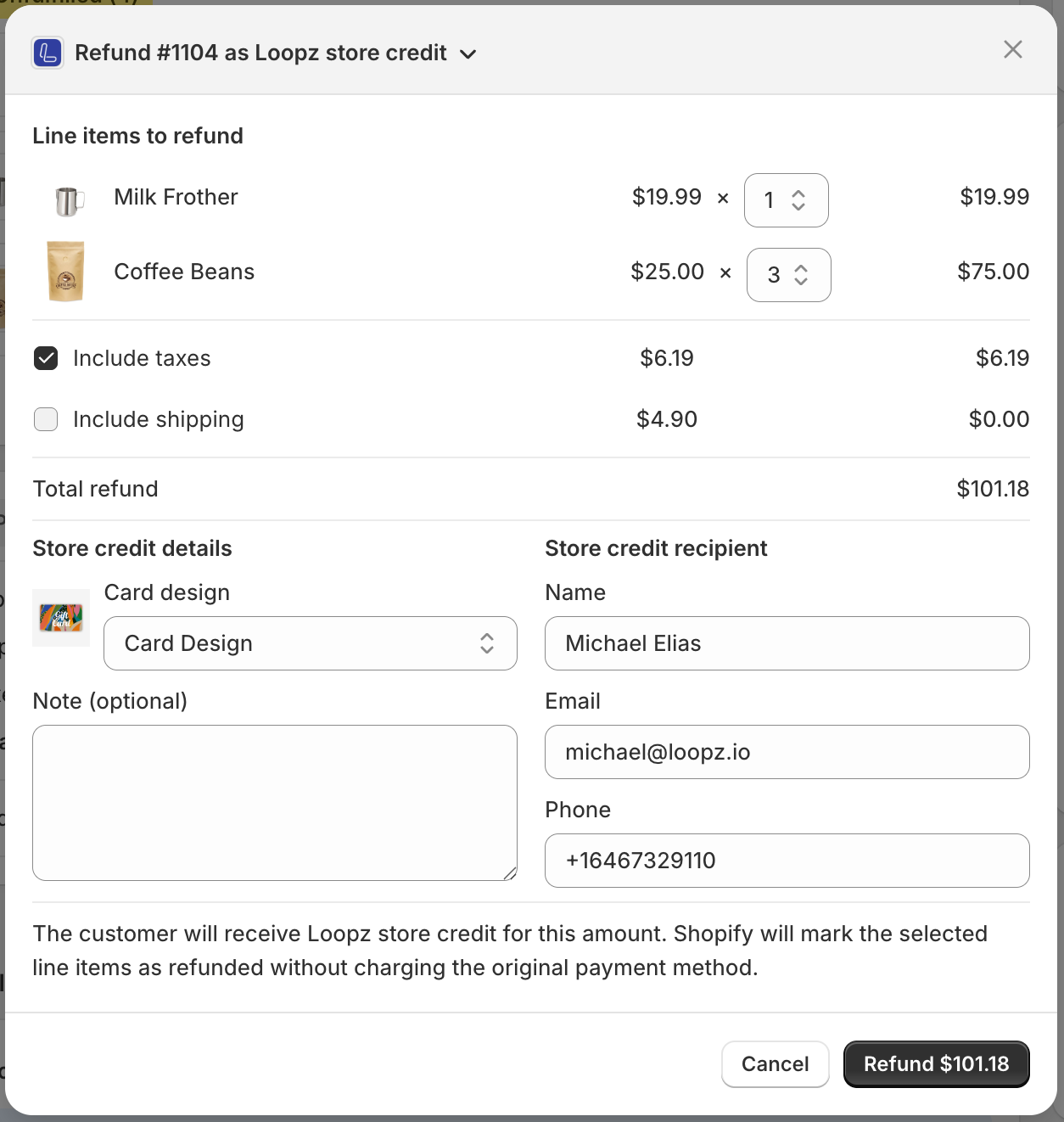
Task: Uncheck the Include taxes checkbox
Action: point(46,358)
